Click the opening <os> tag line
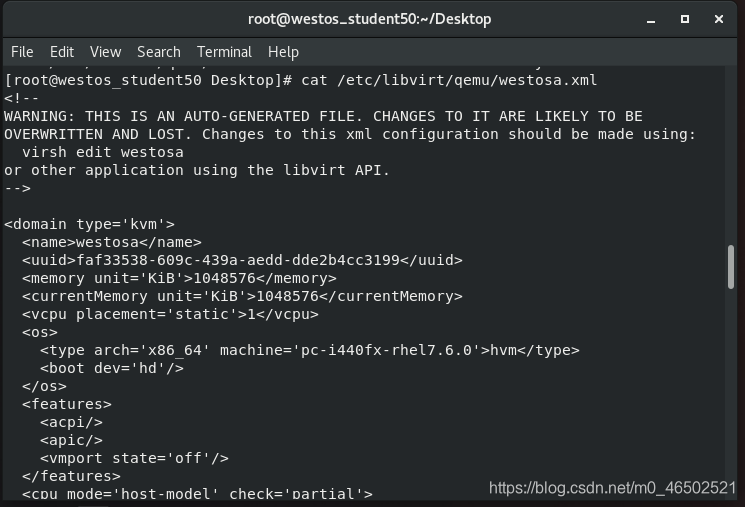 (40, 332)
